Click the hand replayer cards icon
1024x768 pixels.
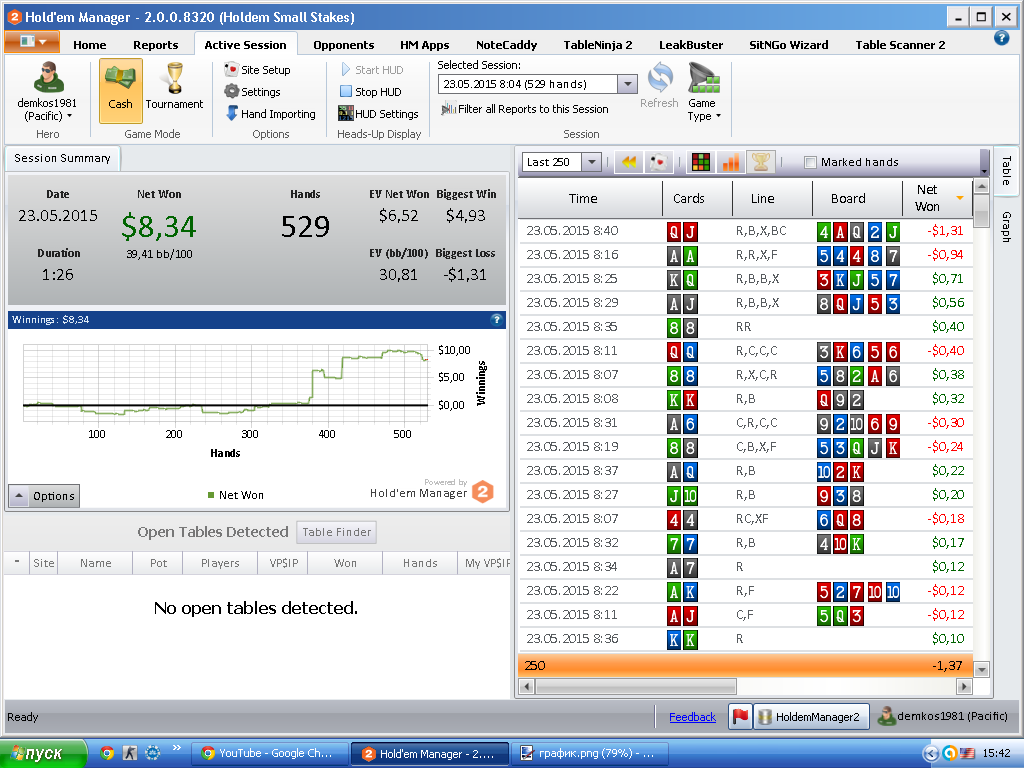click(x=659, y=162)
